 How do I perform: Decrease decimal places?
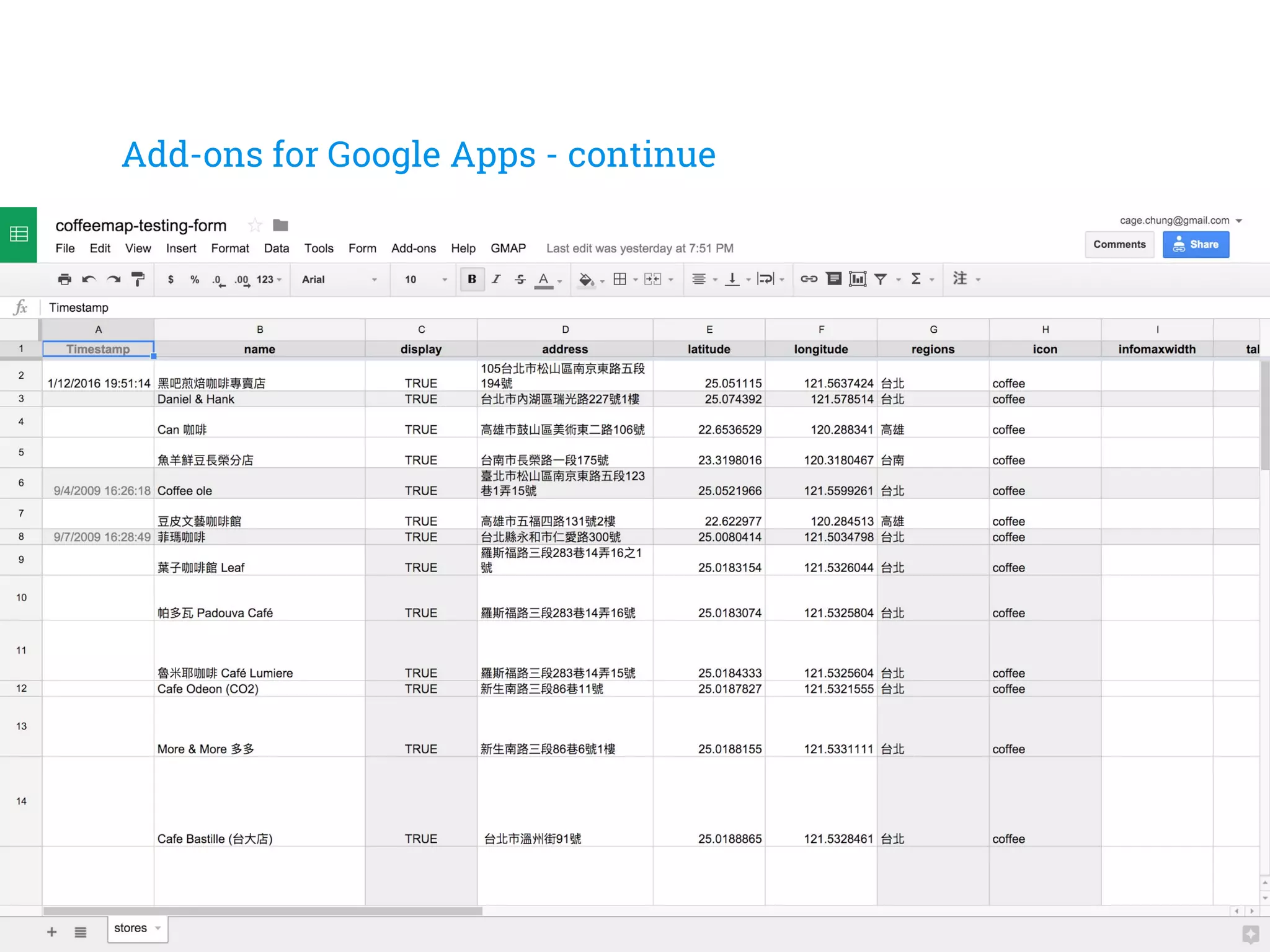click(218, 280)
